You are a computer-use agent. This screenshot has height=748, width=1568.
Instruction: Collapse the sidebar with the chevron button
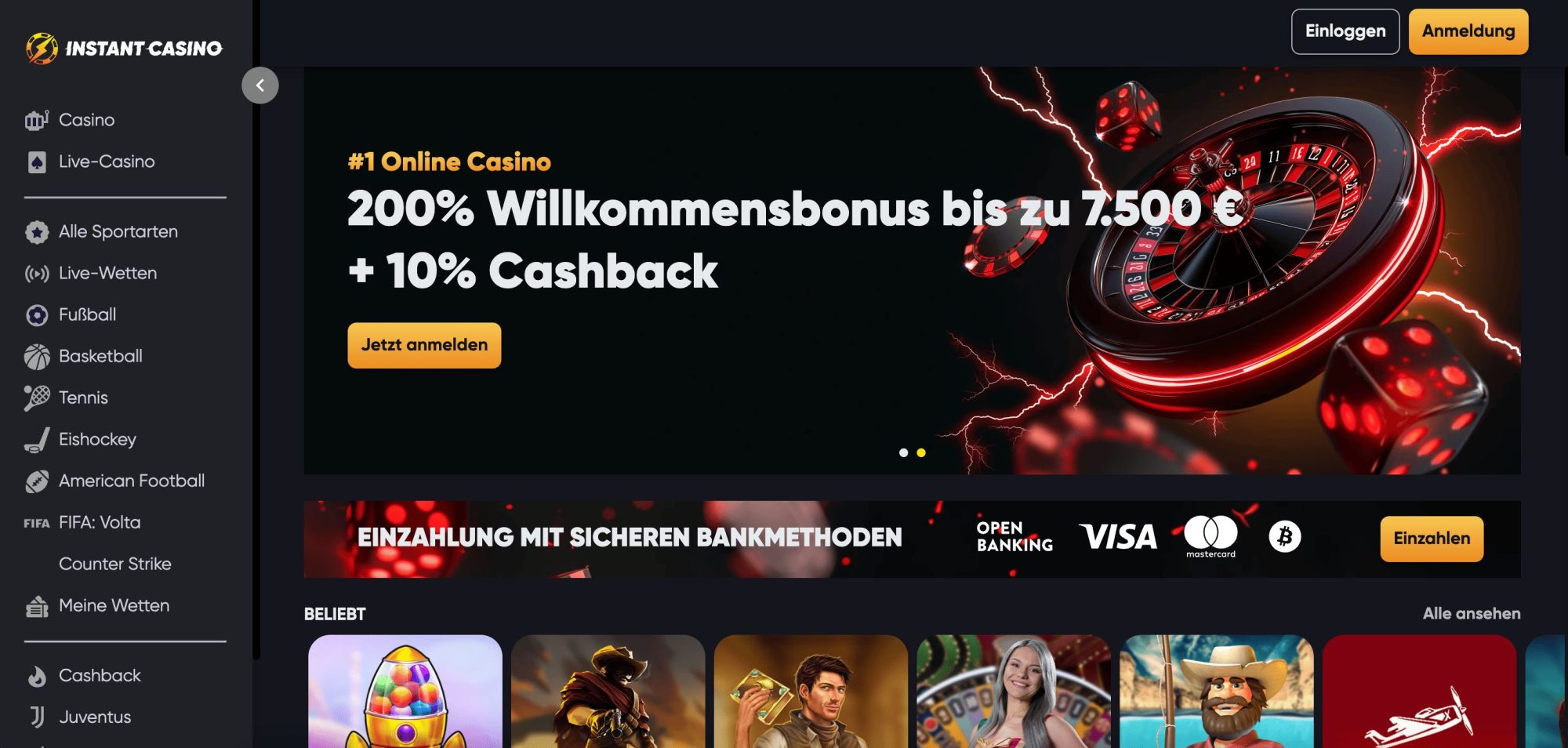pos(260,85)
